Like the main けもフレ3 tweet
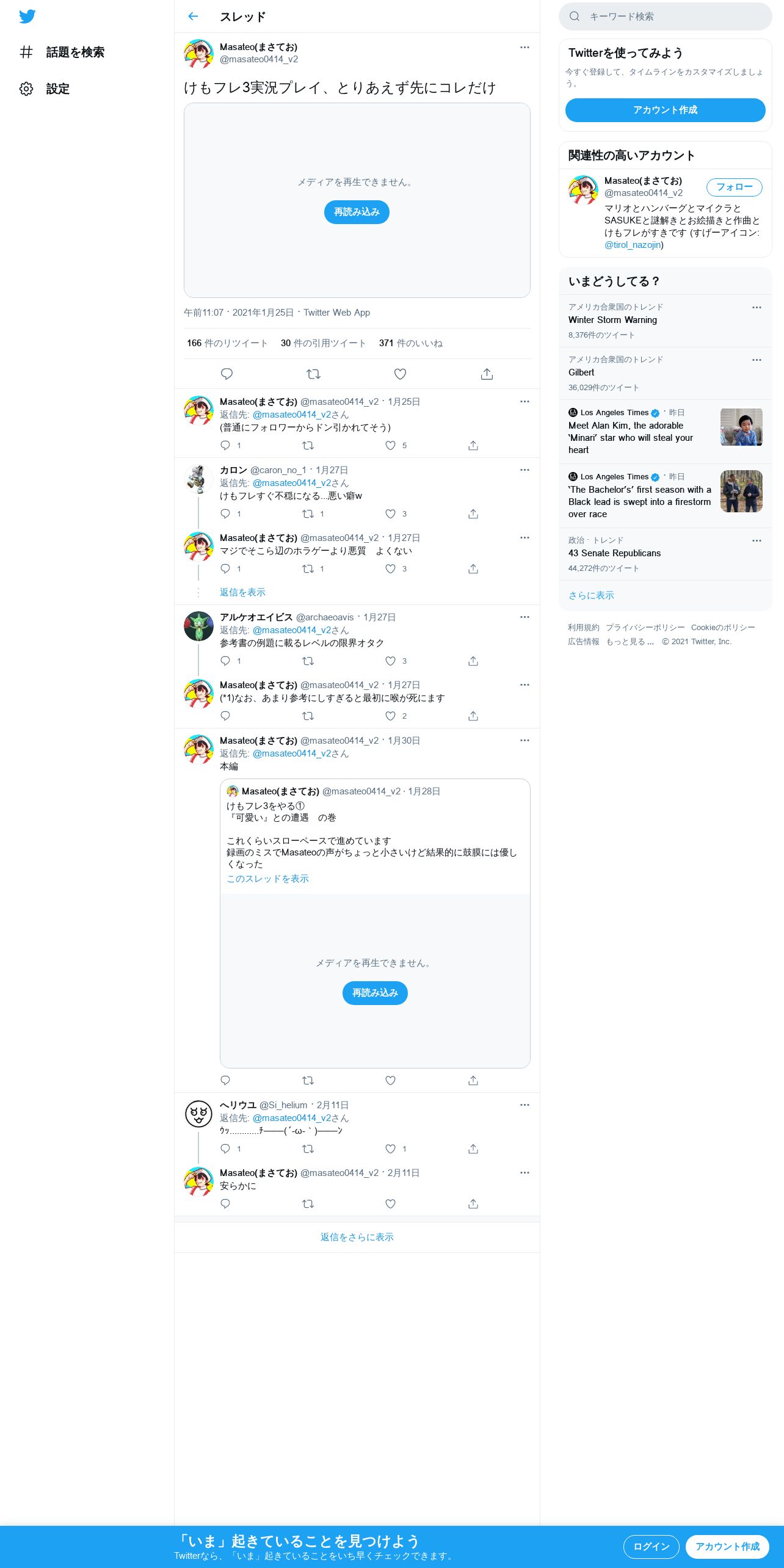784x1568 pixels. coord(400,374)
